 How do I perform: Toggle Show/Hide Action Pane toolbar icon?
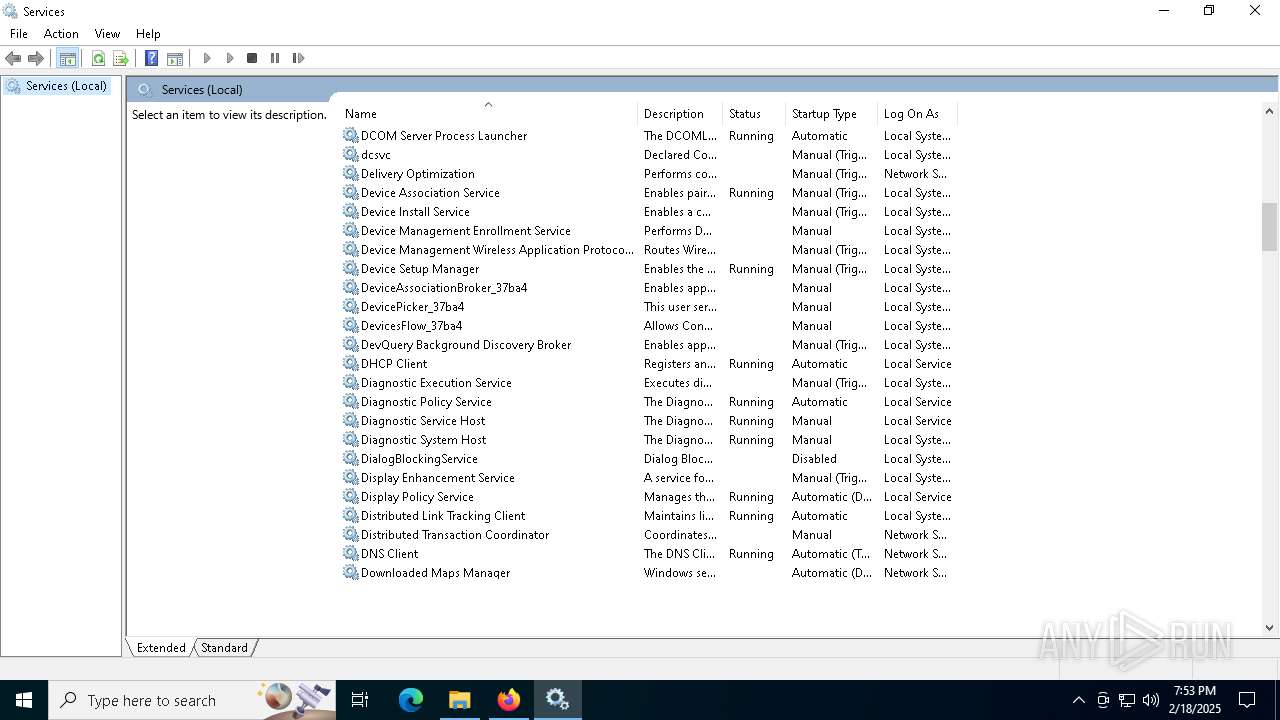tap(175, 58)
